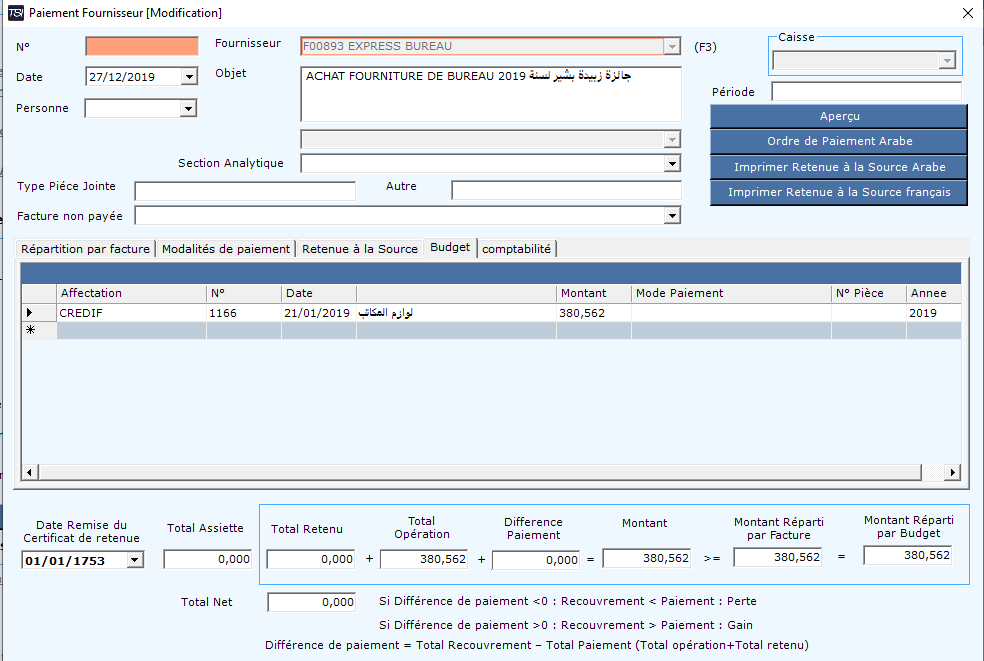Click the Total Opération field

(x=424, y=559)
